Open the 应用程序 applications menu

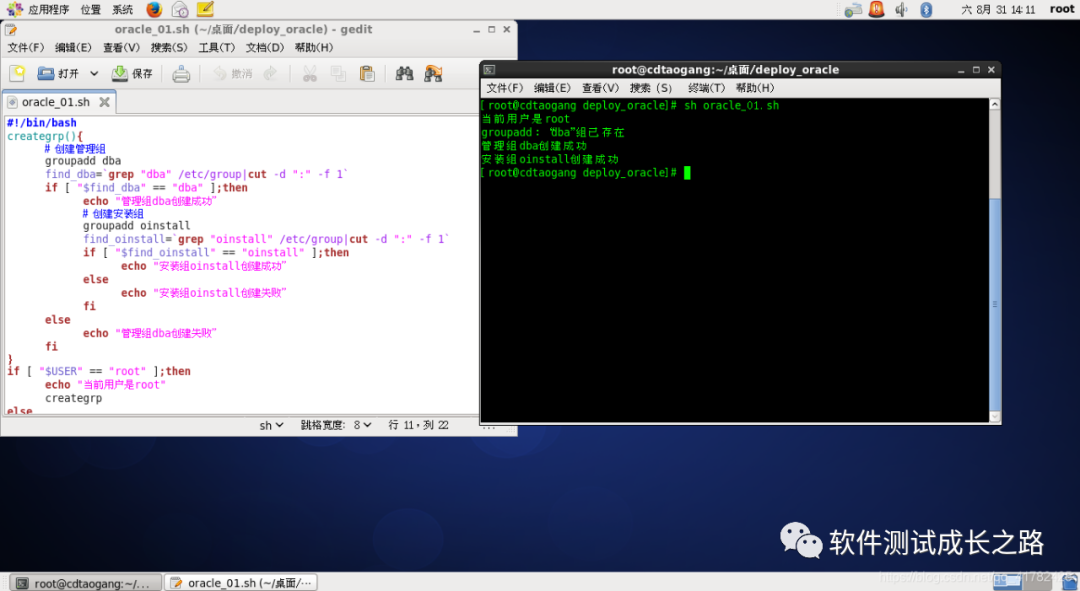[x=38, y=9]
